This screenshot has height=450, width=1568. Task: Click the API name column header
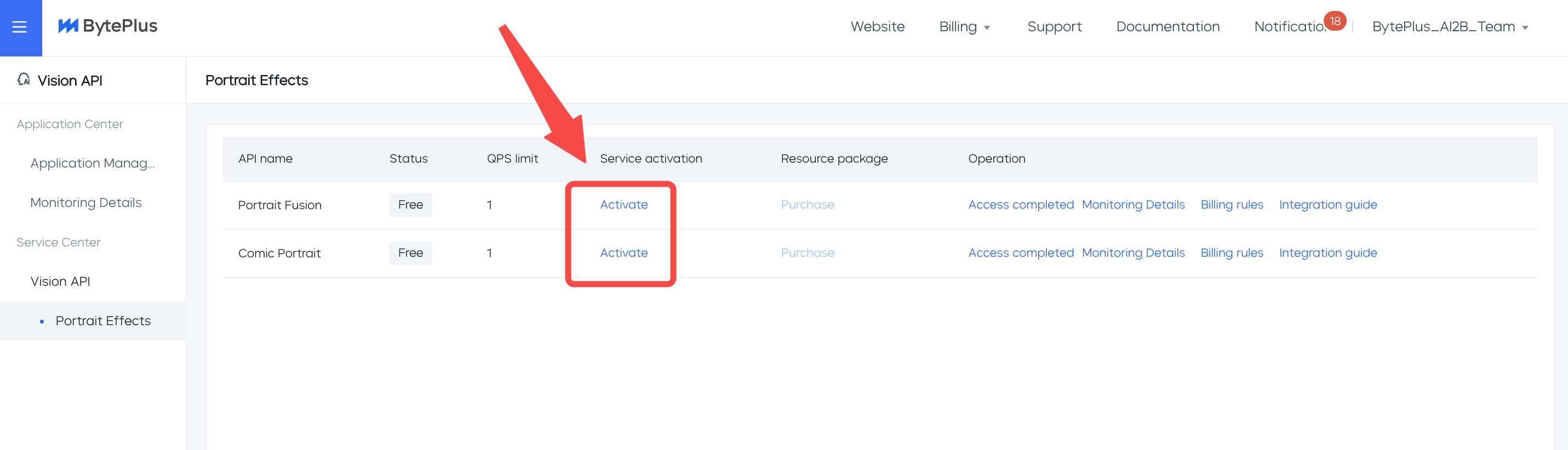tap(265, 158)
